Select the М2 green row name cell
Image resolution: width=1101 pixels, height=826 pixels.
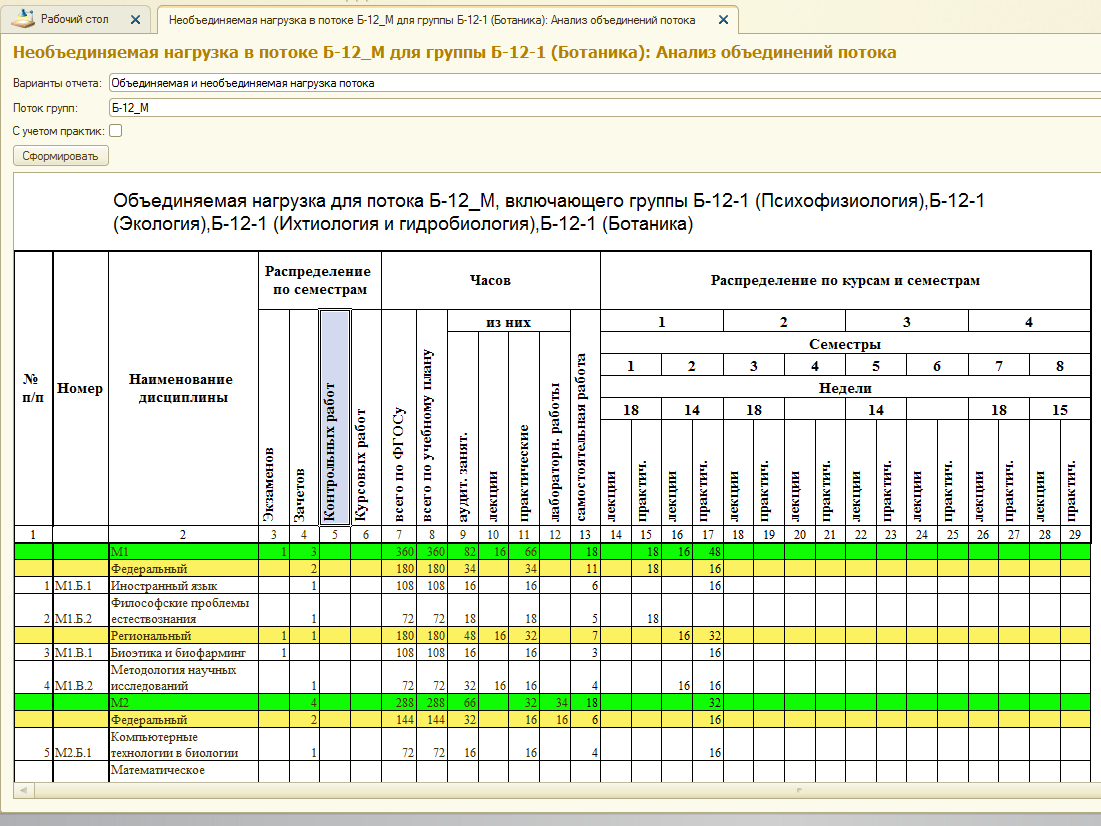[183, 702]
